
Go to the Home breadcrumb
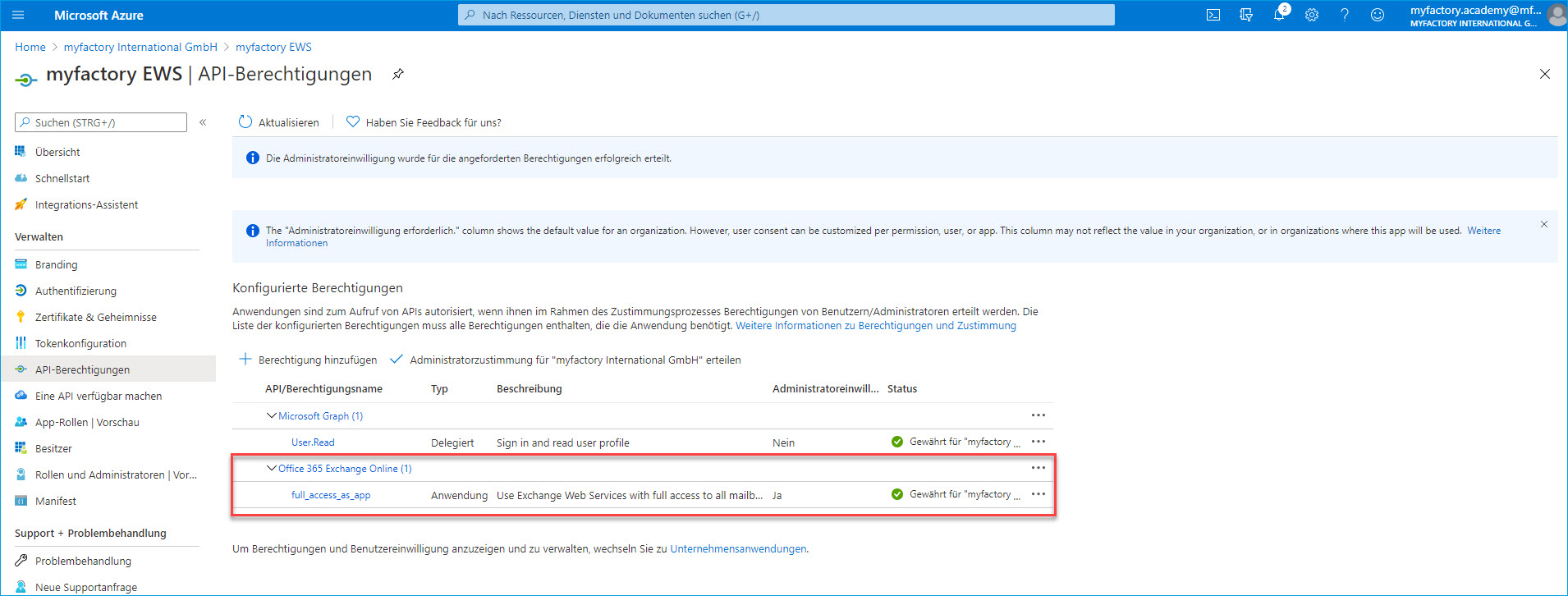pyautogui.click(x=30, y=47)
